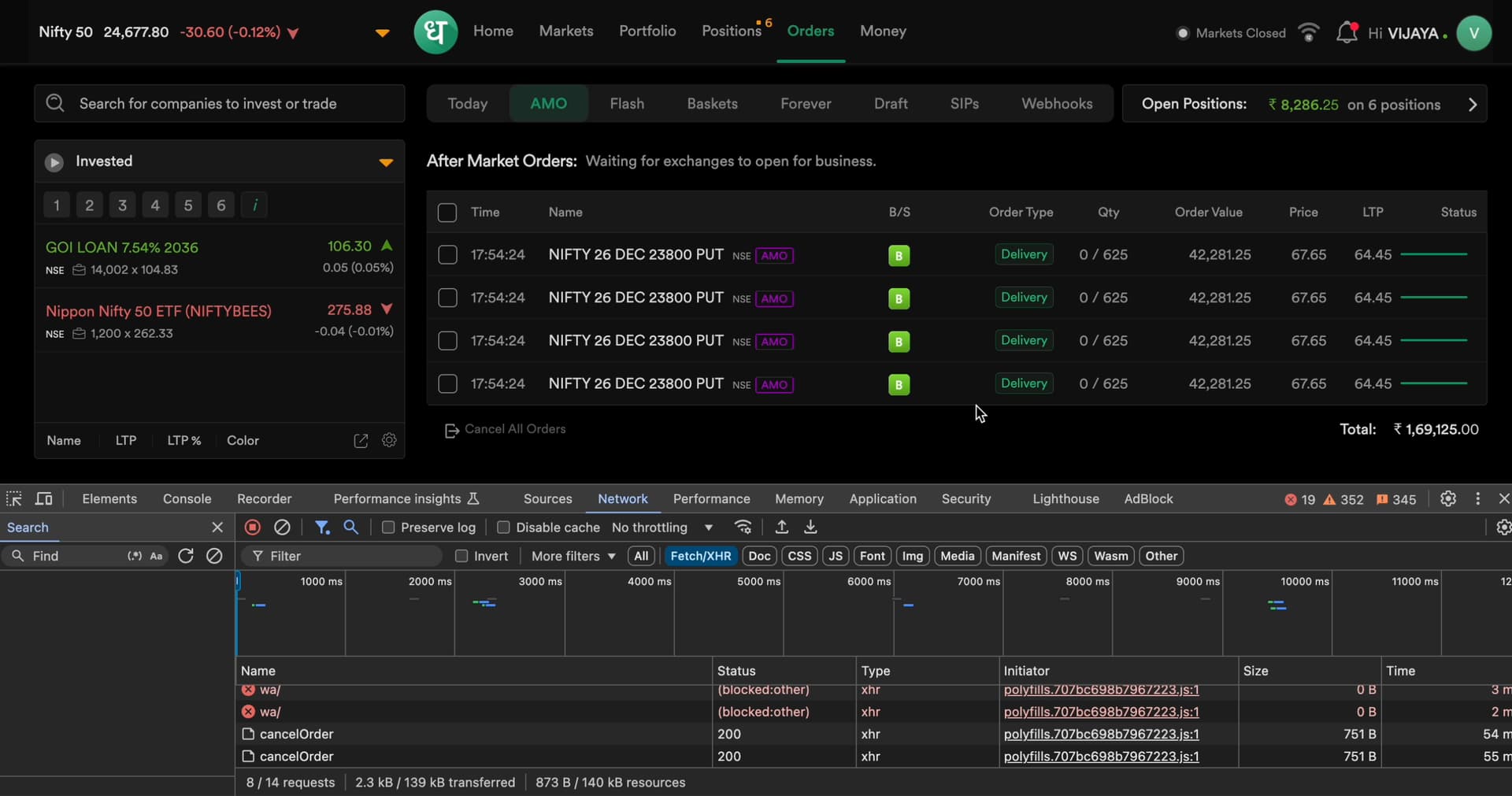This screenshot has height=796, width=1512.
Task: Open DevTools more options menu
Action: [1477, 498]
